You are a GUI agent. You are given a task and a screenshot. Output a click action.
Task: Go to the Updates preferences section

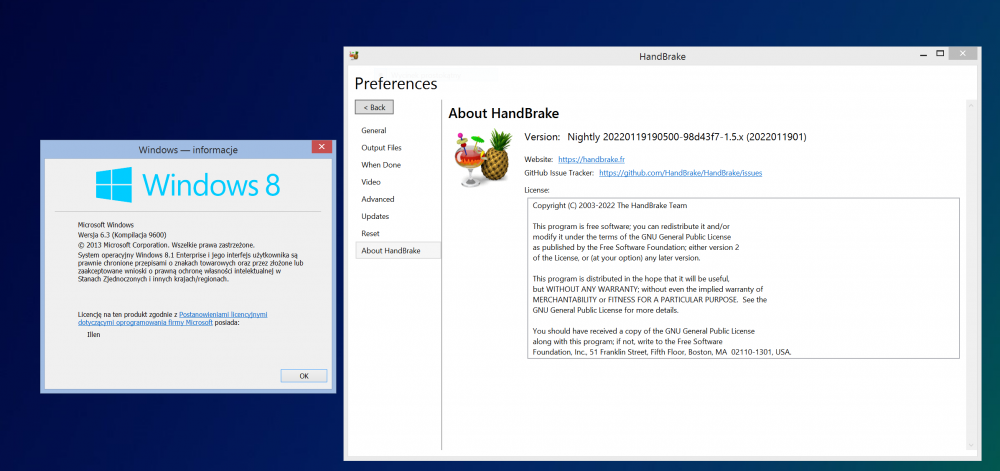[x=375, y=216]
